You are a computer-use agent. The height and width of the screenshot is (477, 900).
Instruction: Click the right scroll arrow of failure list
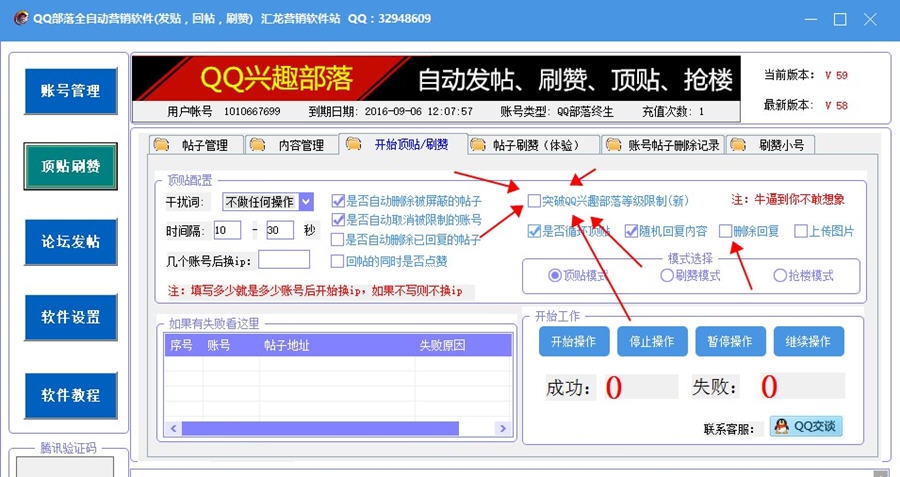[503, 428]
